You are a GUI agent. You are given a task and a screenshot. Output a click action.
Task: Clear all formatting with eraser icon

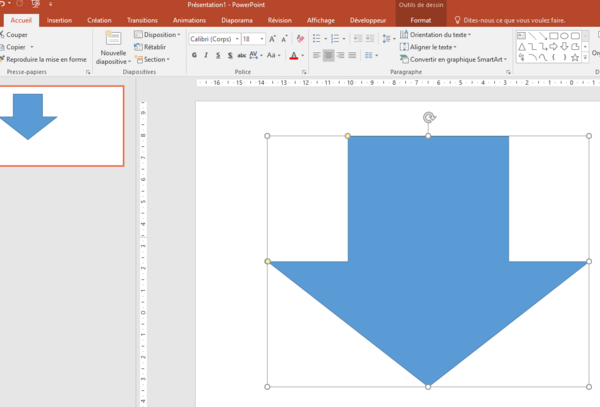(300, 39)
